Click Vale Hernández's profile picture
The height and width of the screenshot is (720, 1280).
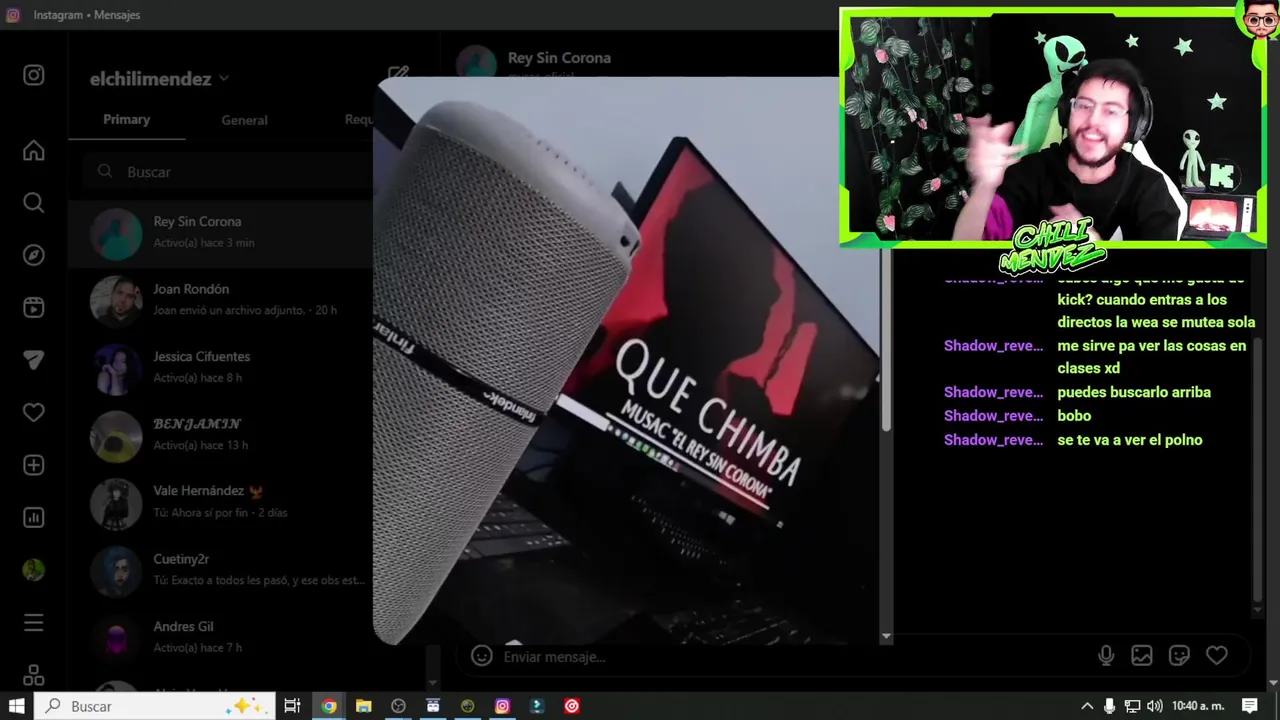click(x=116, y=503)
